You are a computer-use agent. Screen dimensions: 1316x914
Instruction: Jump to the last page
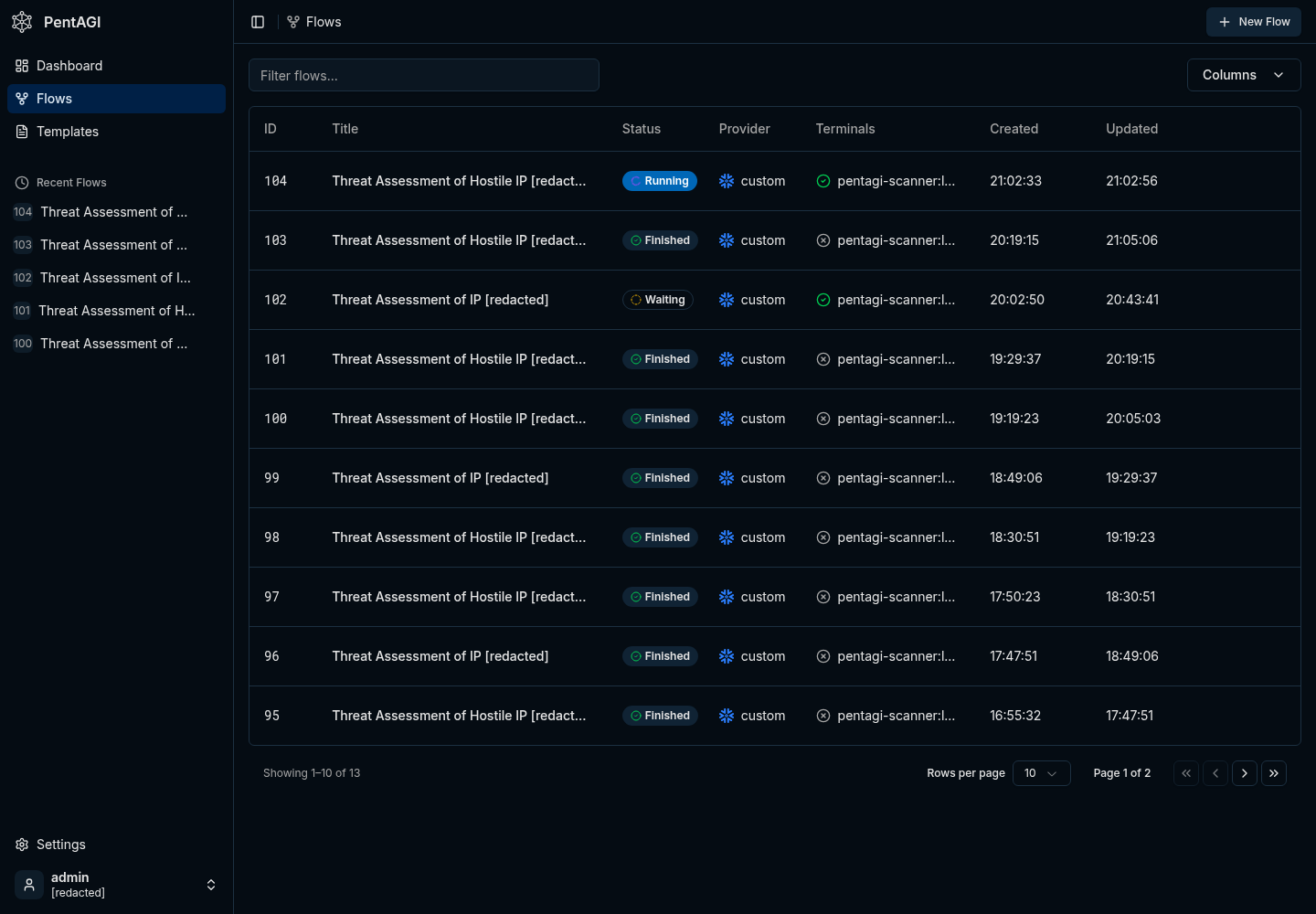tap(1274, 773)
